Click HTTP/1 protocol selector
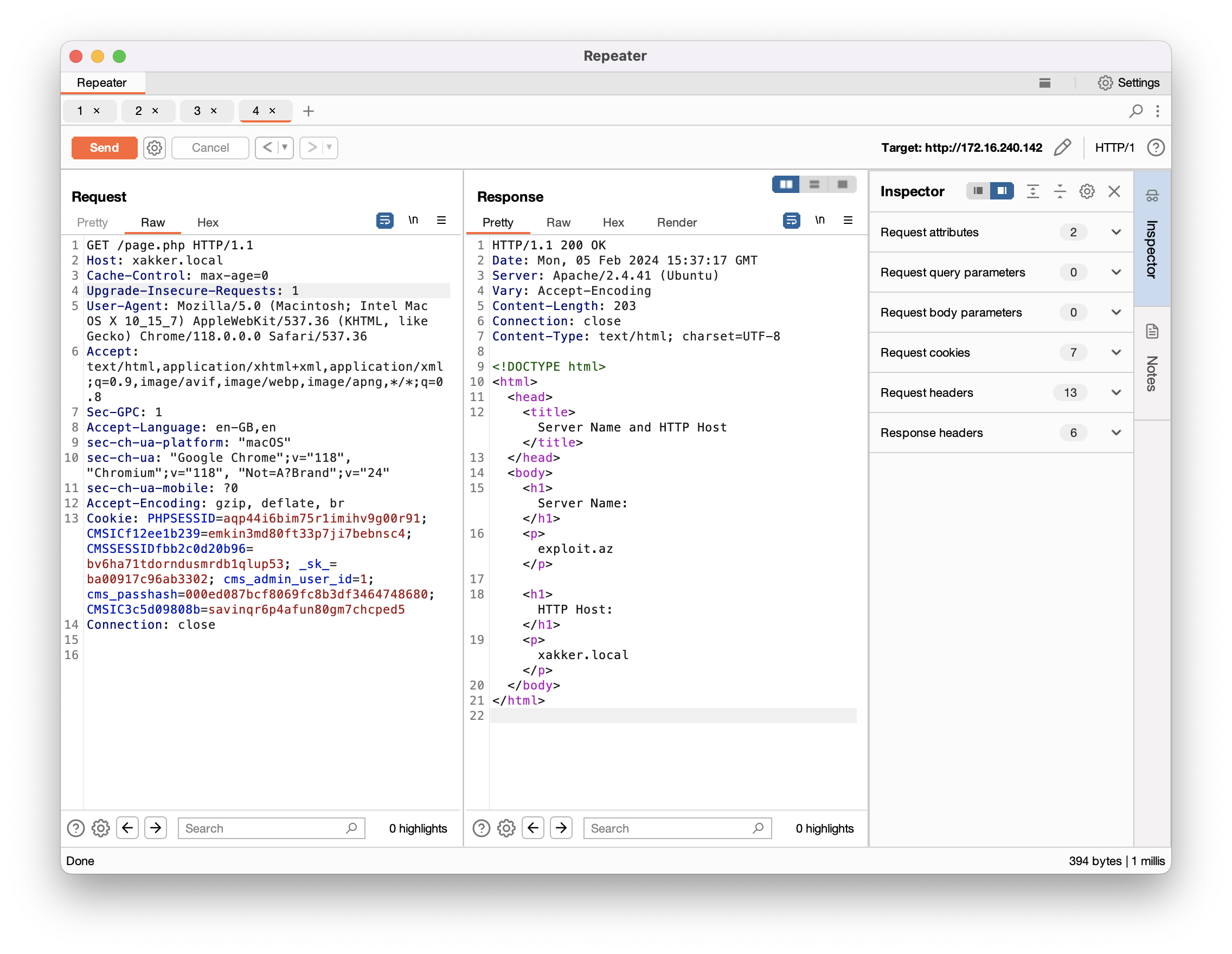This screenshot has width=1232, height=954. [1114, 148]
